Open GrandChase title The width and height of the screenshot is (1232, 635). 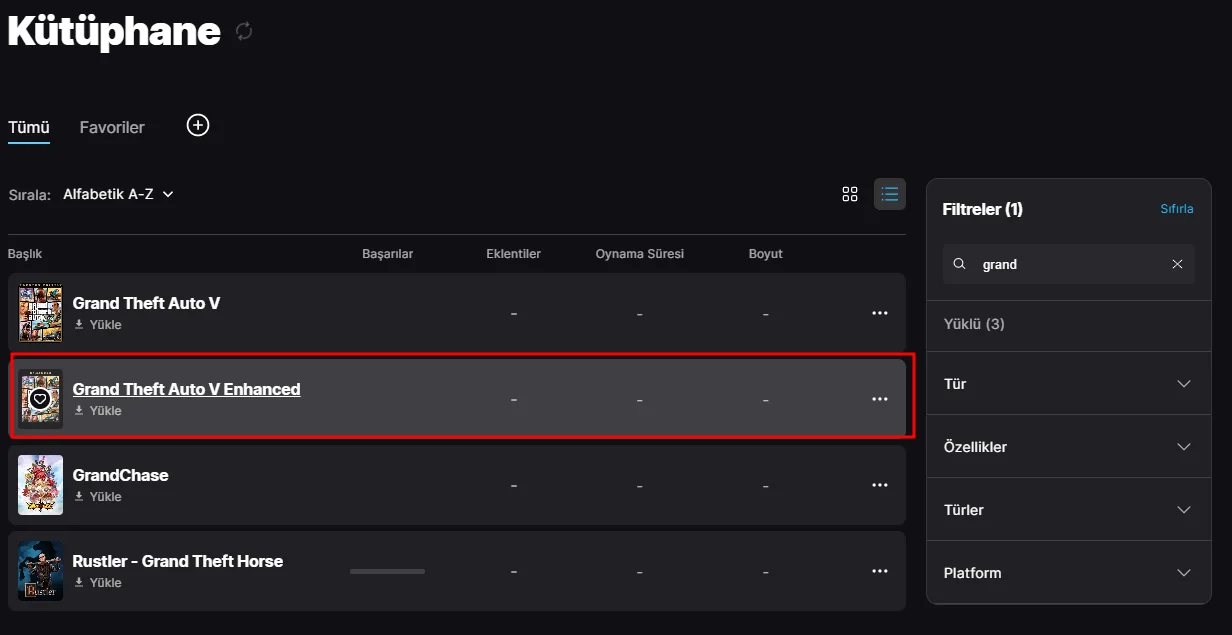click(120, 475)
